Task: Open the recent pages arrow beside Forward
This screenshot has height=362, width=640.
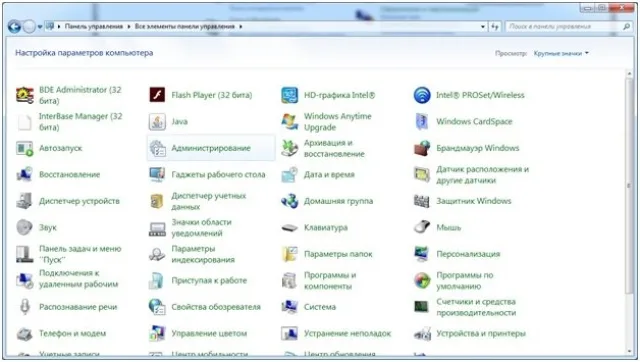Action: (x=40, y=27)
